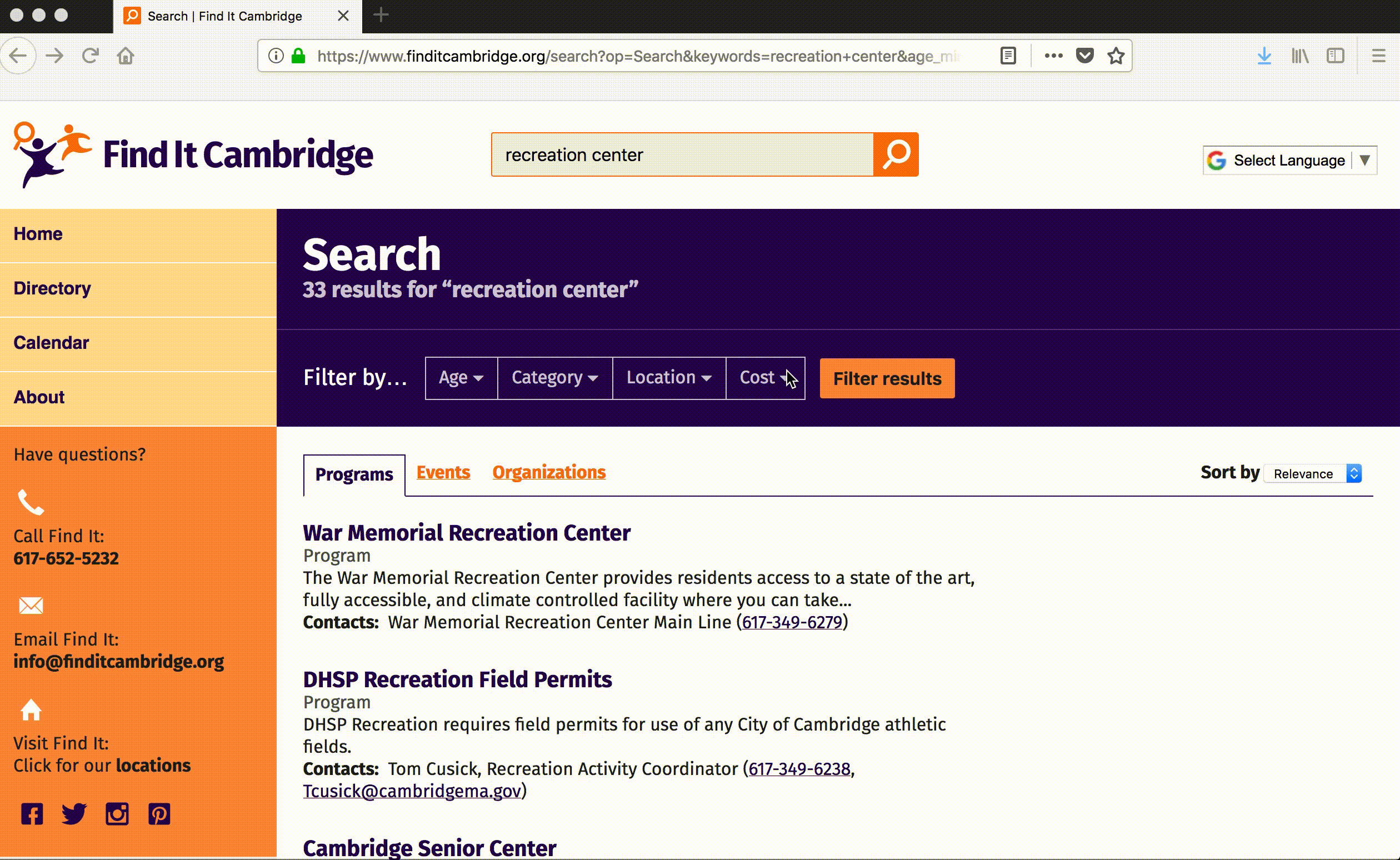Click the green secure lock icon
Image resolution: width=1400 pixels, height=860 pixels.
298,56
